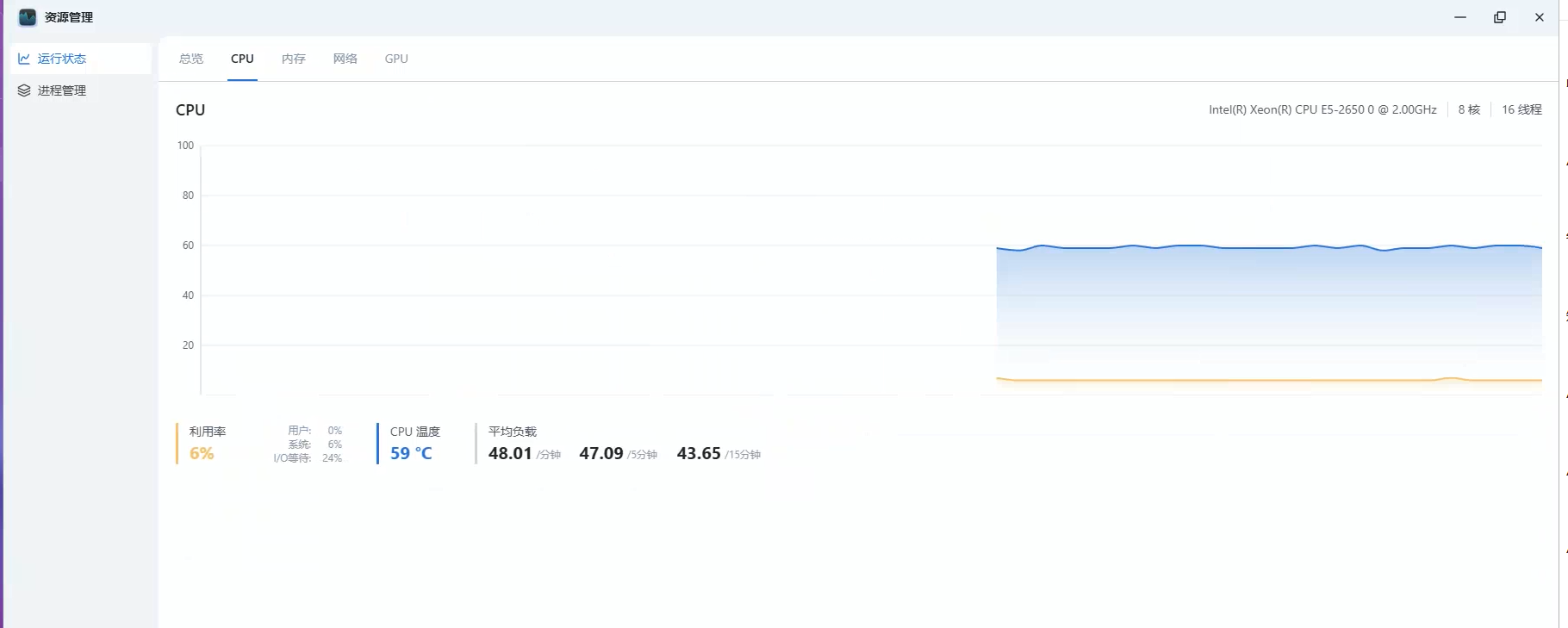1568x628 pixels.
Task: Go to the 网络 tab
Action: pos(345,59)
